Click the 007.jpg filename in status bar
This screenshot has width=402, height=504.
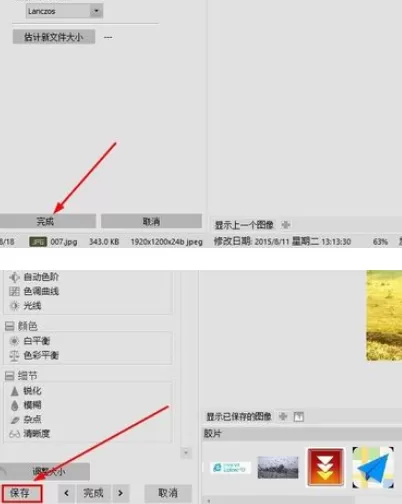click(64, 242)
